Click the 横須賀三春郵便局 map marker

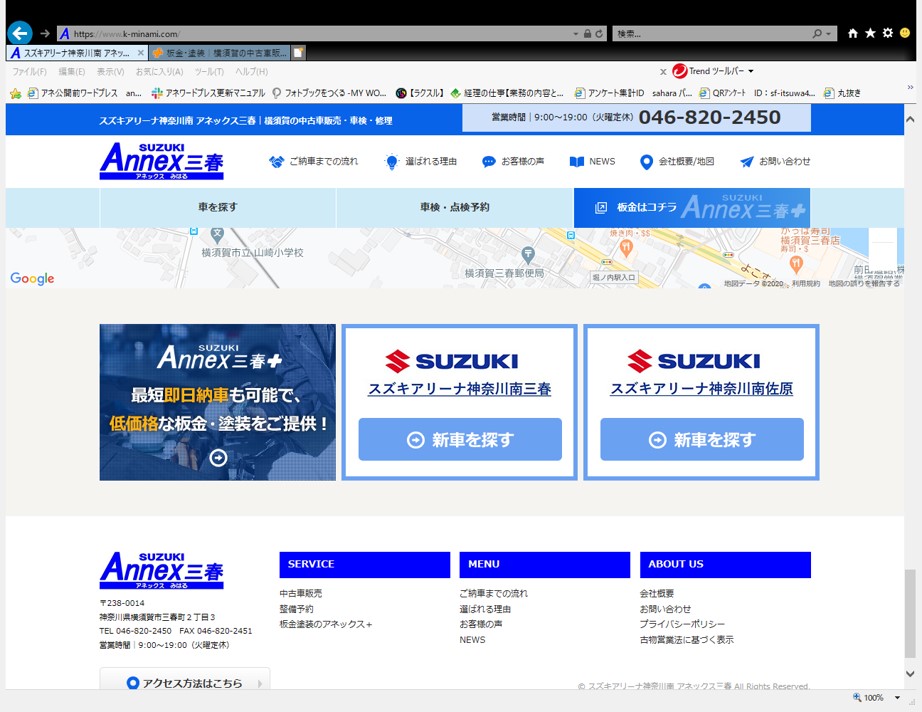[528, 255]
